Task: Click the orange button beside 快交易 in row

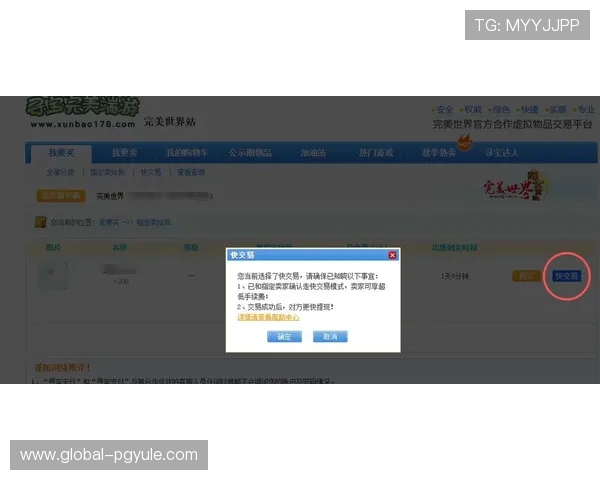Action: pos(526,276)
